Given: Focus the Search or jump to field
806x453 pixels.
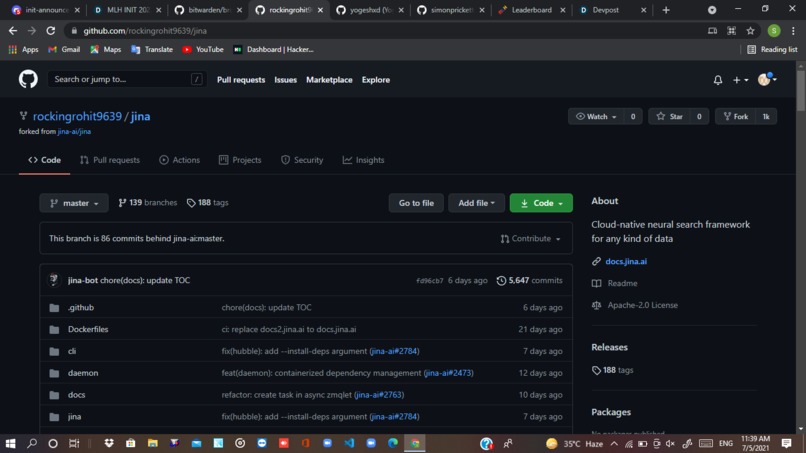Looking at the screenshot, I should 127,79.
